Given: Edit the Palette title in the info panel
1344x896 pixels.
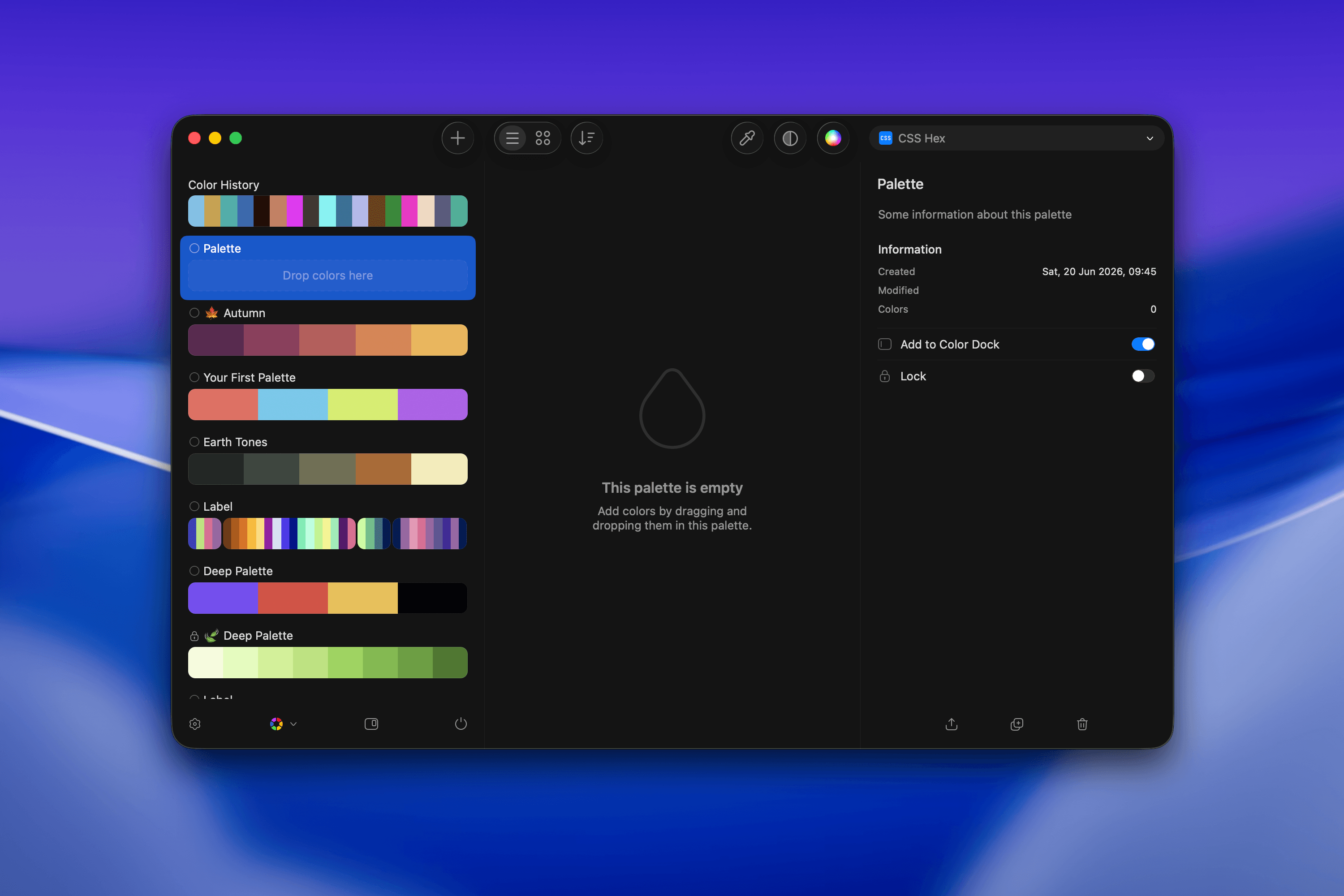Looking at the screenshot, I should click(x=900, y=184).
